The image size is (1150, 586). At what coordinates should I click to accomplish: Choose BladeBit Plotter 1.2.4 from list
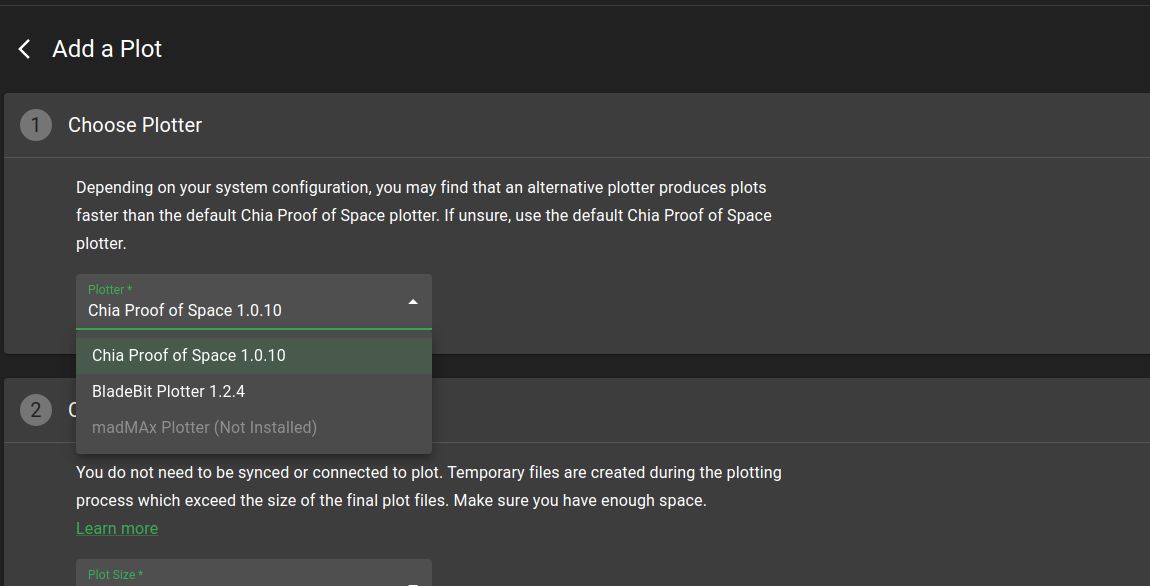168,392
